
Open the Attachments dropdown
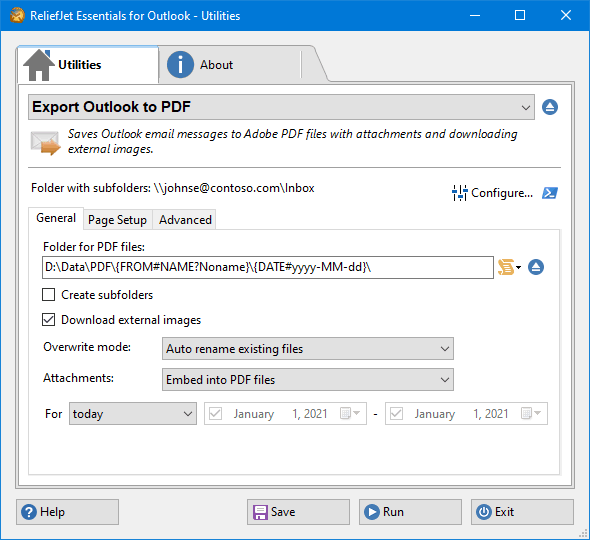308,380
